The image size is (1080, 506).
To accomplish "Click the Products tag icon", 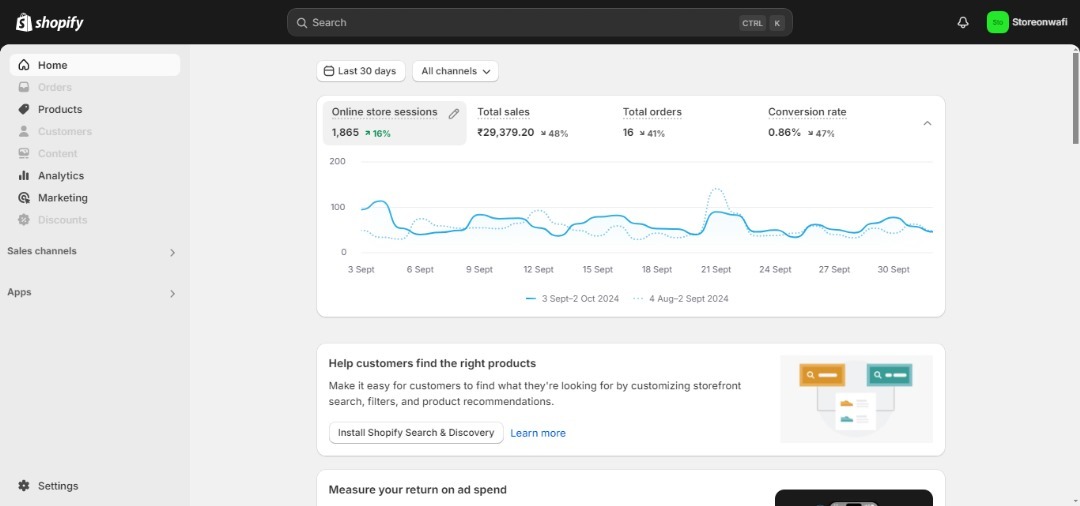I will pos(24,109).
